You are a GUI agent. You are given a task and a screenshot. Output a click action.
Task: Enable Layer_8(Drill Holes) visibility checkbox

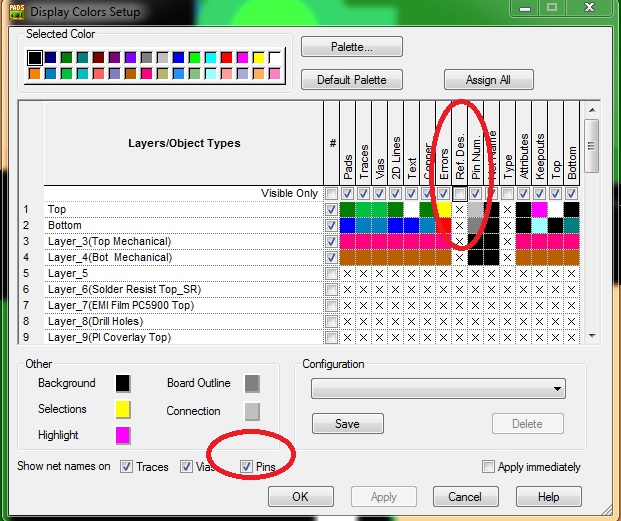tap(331, 321)
